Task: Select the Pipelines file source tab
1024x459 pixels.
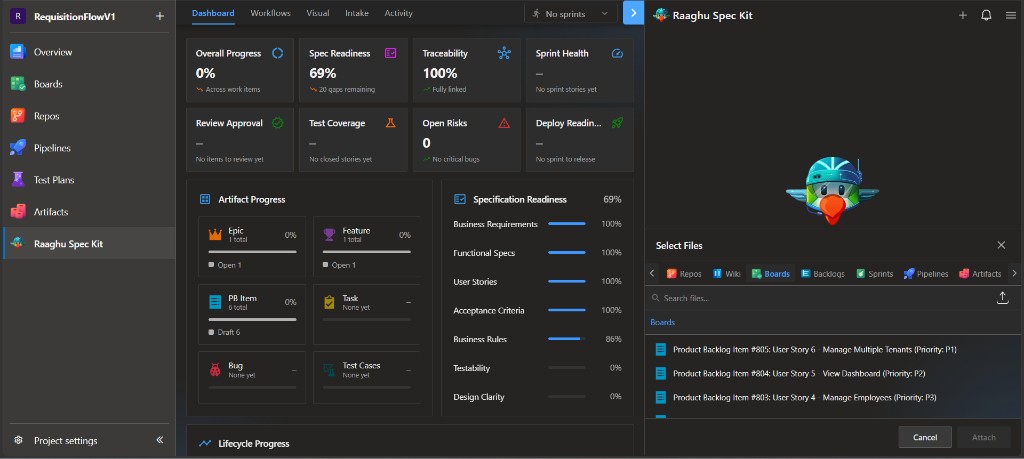Action: point(925,274)
